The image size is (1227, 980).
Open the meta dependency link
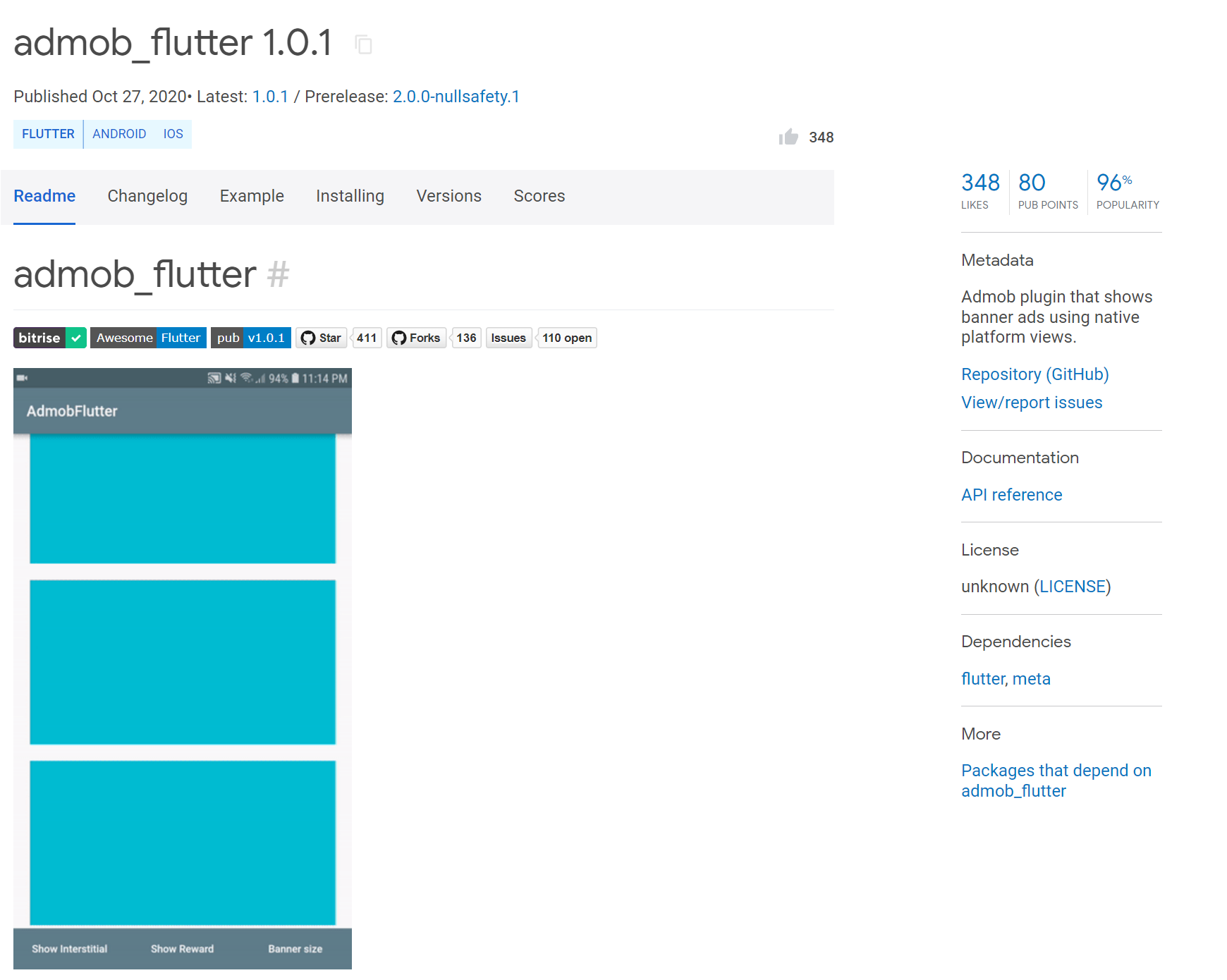[1032, 679]
